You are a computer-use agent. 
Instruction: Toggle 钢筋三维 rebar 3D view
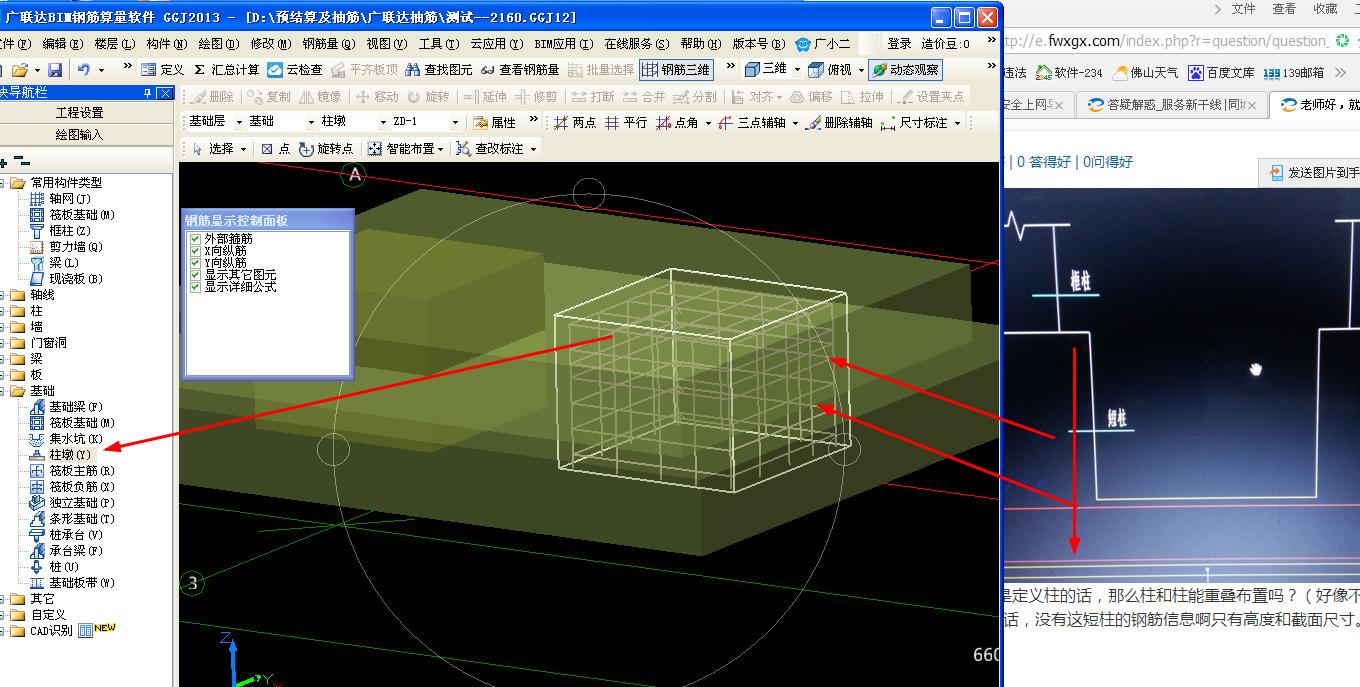click(x=677, y=70)
